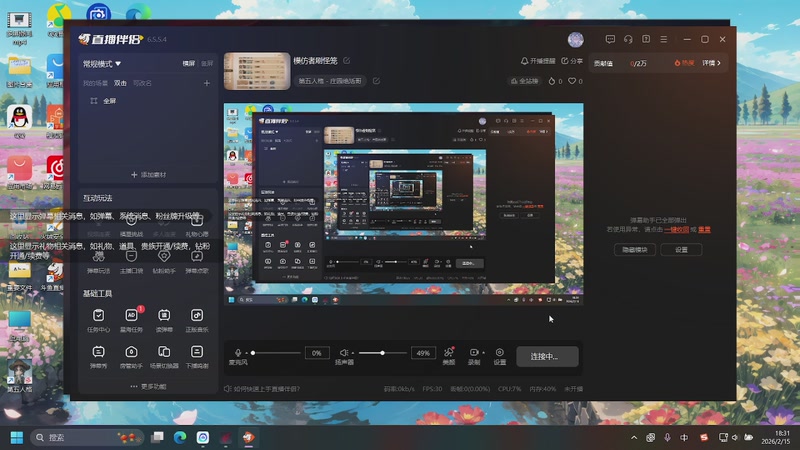800x450 pixels.
Task: Select the 我的场景 scene tab
Action: click(95, 83)
